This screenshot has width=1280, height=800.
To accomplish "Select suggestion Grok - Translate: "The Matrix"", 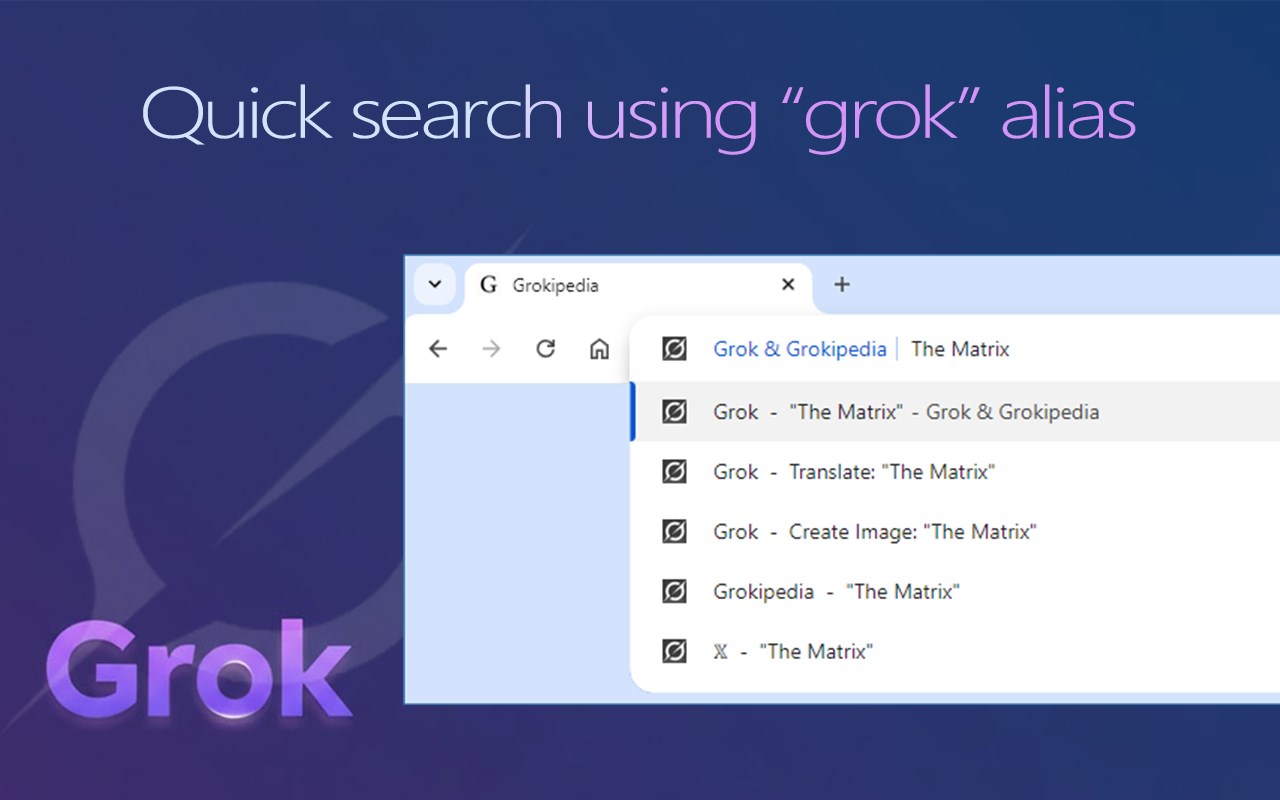I will [955, 472].
